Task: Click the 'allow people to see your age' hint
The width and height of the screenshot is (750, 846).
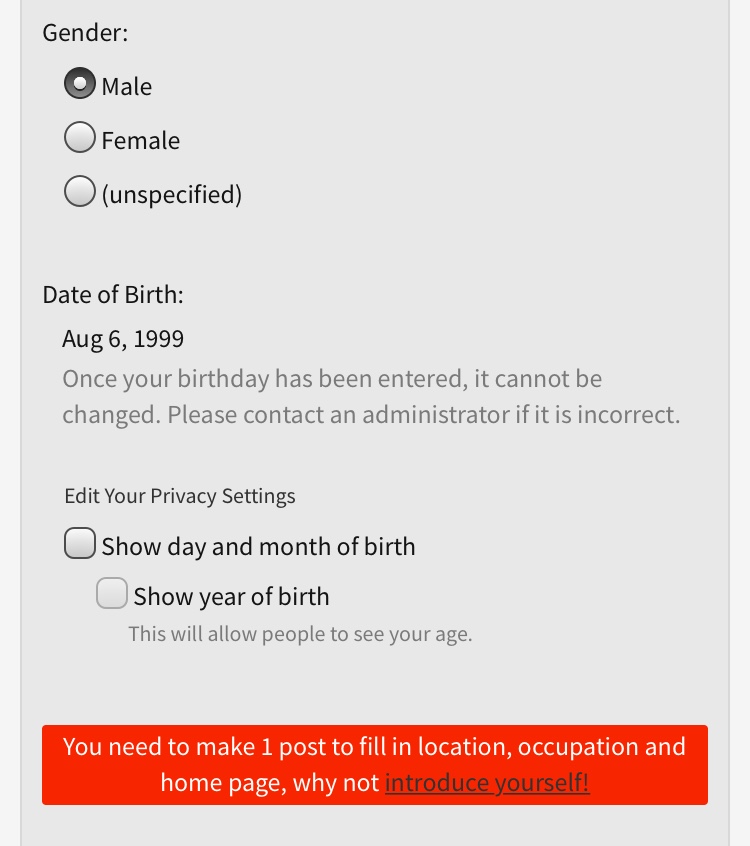Action: tap(300, 634)
